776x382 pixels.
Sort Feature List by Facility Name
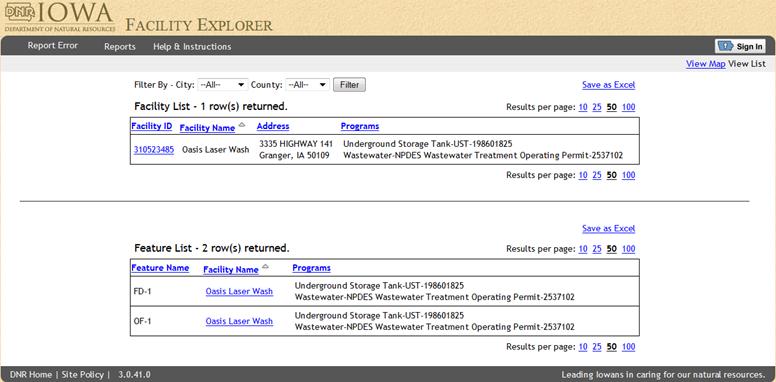pos(231,270)
